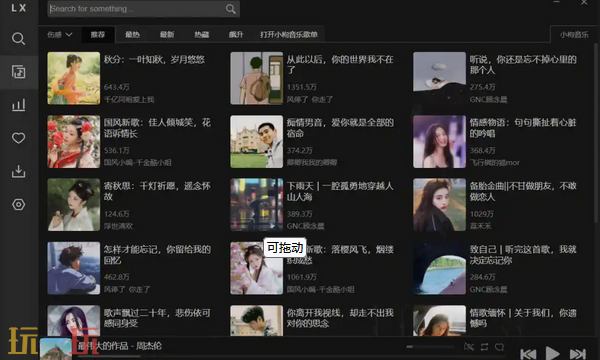The height and width of the screenshot is (360, 600).
Task: Click play count 643.4万
Action: click(x=117, y=87)
